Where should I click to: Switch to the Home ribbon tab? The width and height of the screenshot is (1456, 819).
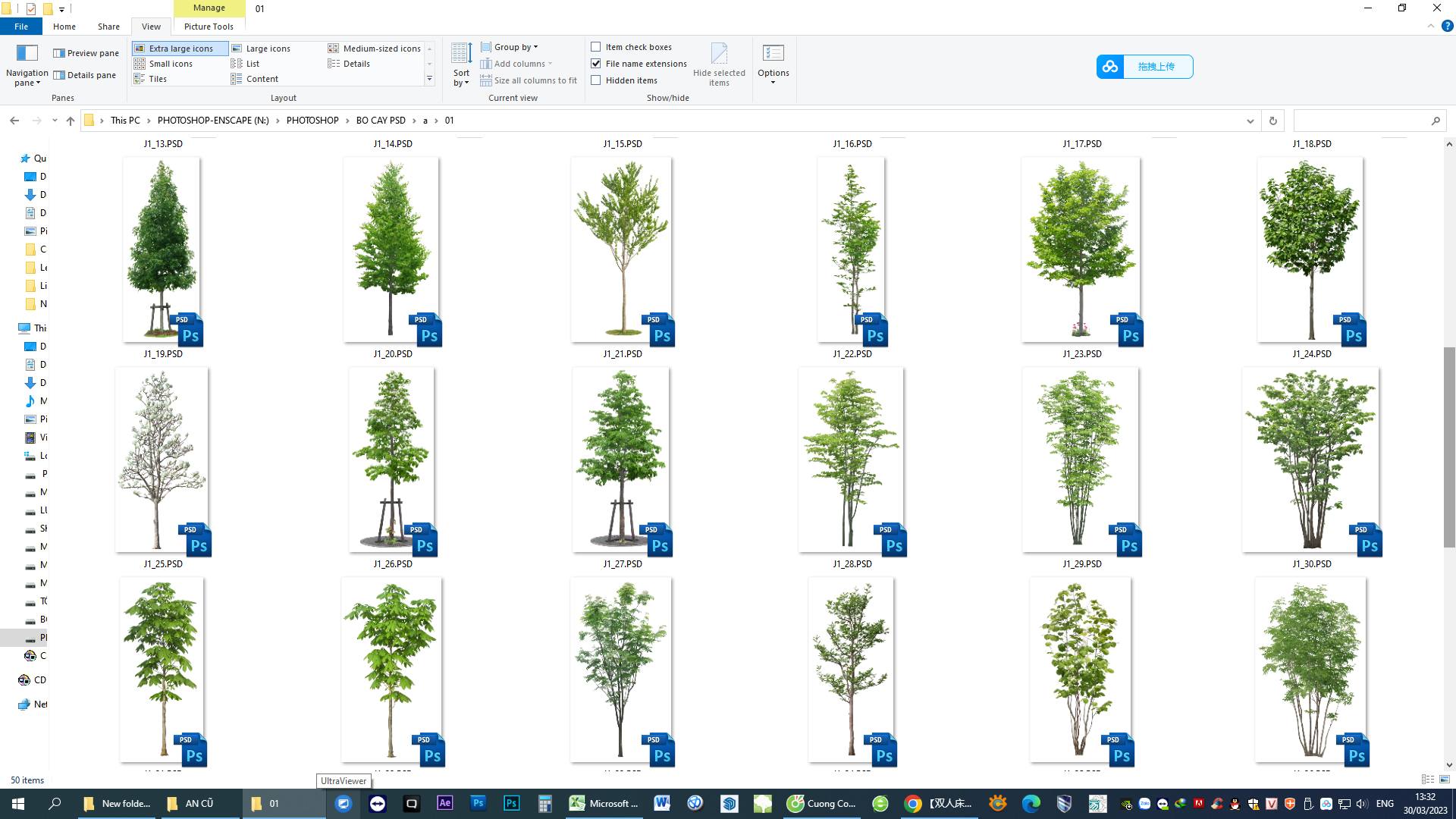[x=64, y=27]
